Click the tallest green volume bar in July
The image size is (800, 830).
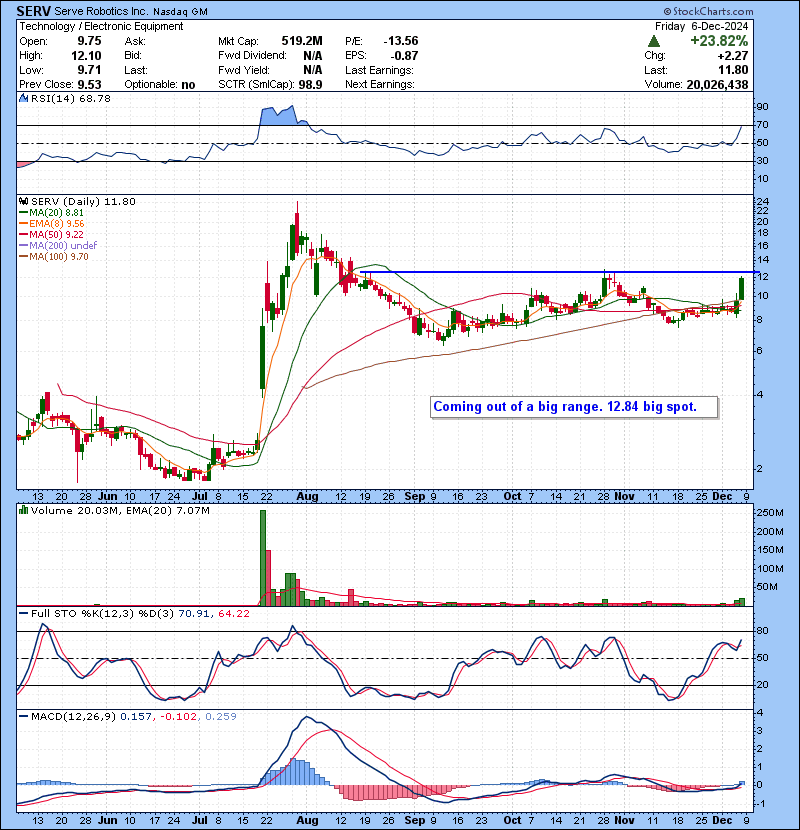point(263,557)
